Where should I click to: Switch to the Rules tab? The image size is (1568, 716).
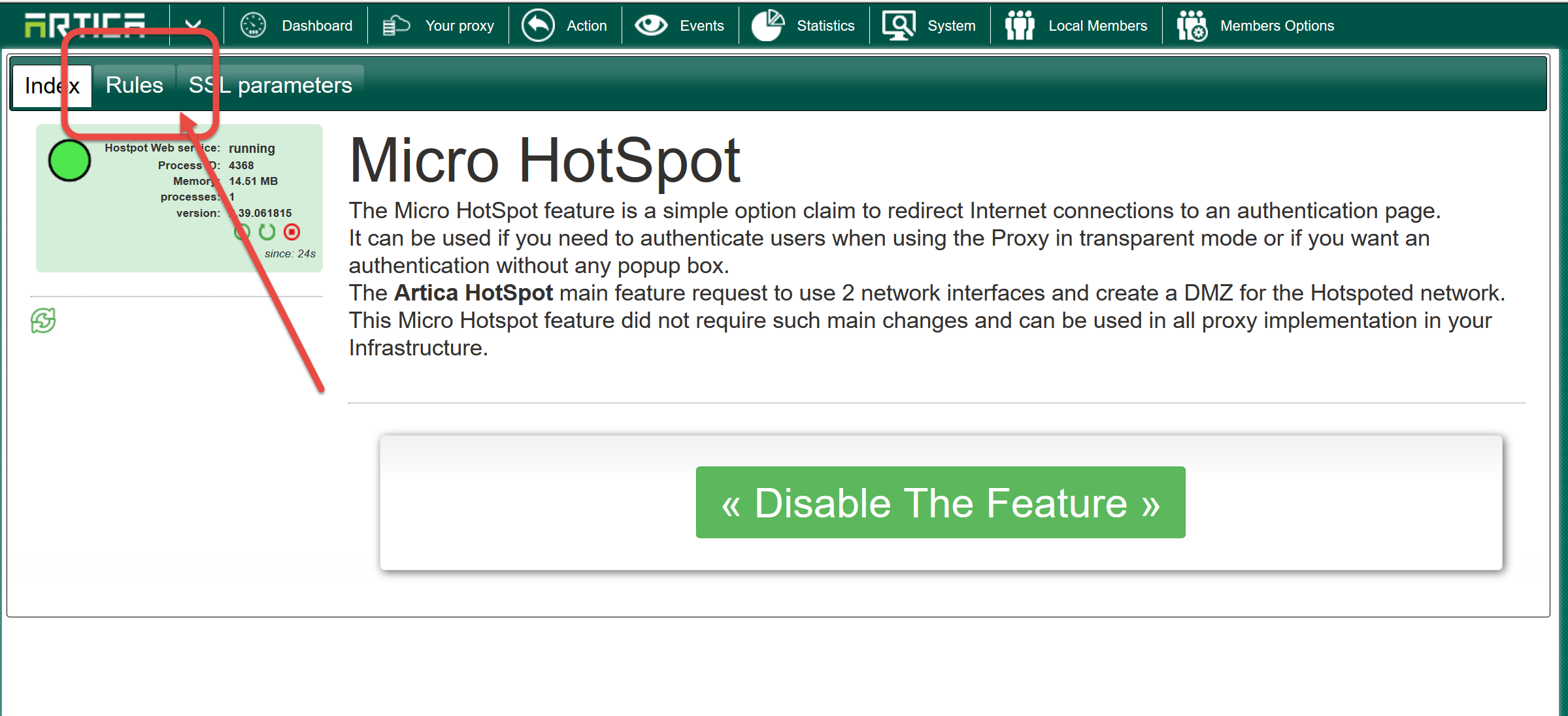click(135, 86)
